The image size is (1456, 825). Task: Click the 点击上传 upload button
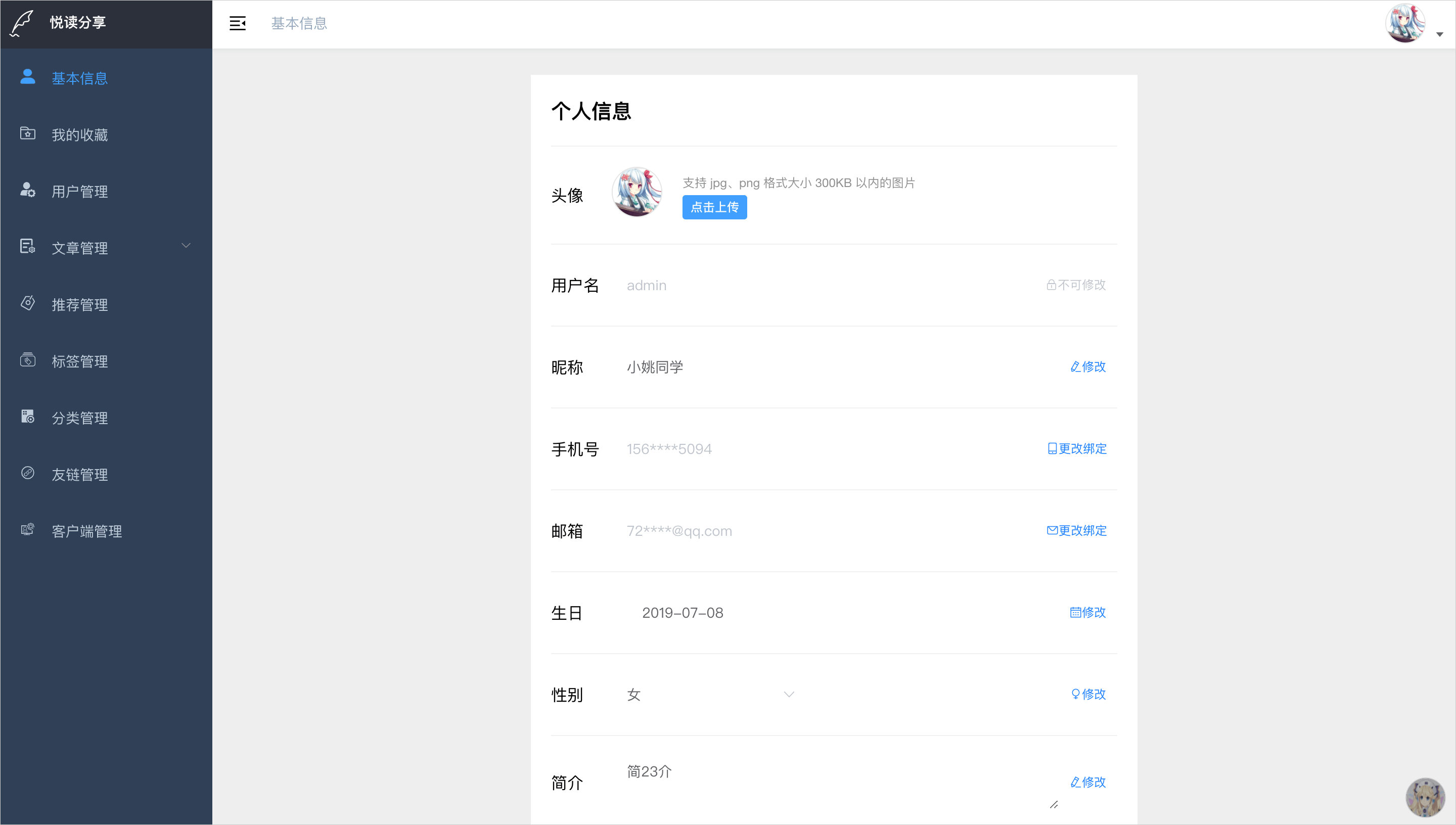(714, 207)
